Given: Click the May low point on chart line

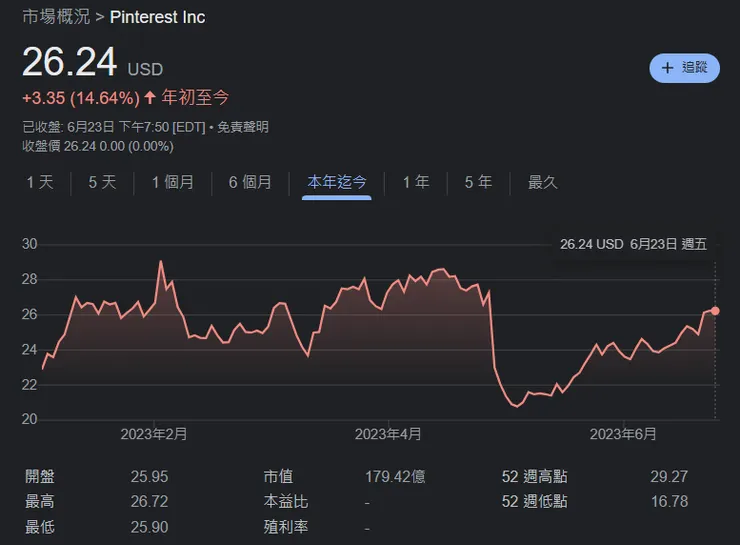Looking at the screenshot, I should coord(517,406).
